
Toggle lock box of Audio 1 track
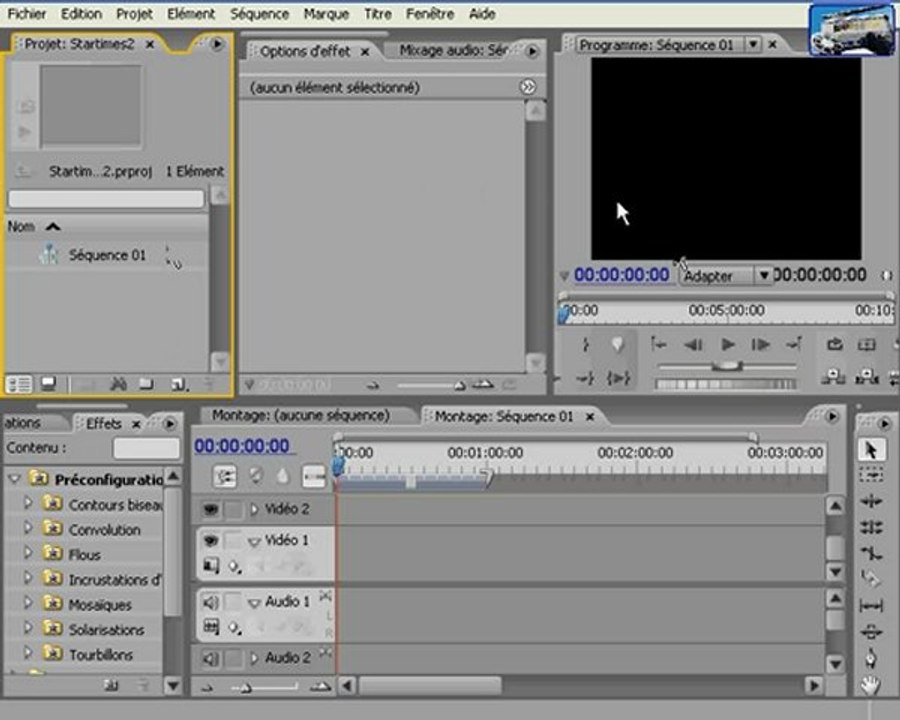[234, 602]
